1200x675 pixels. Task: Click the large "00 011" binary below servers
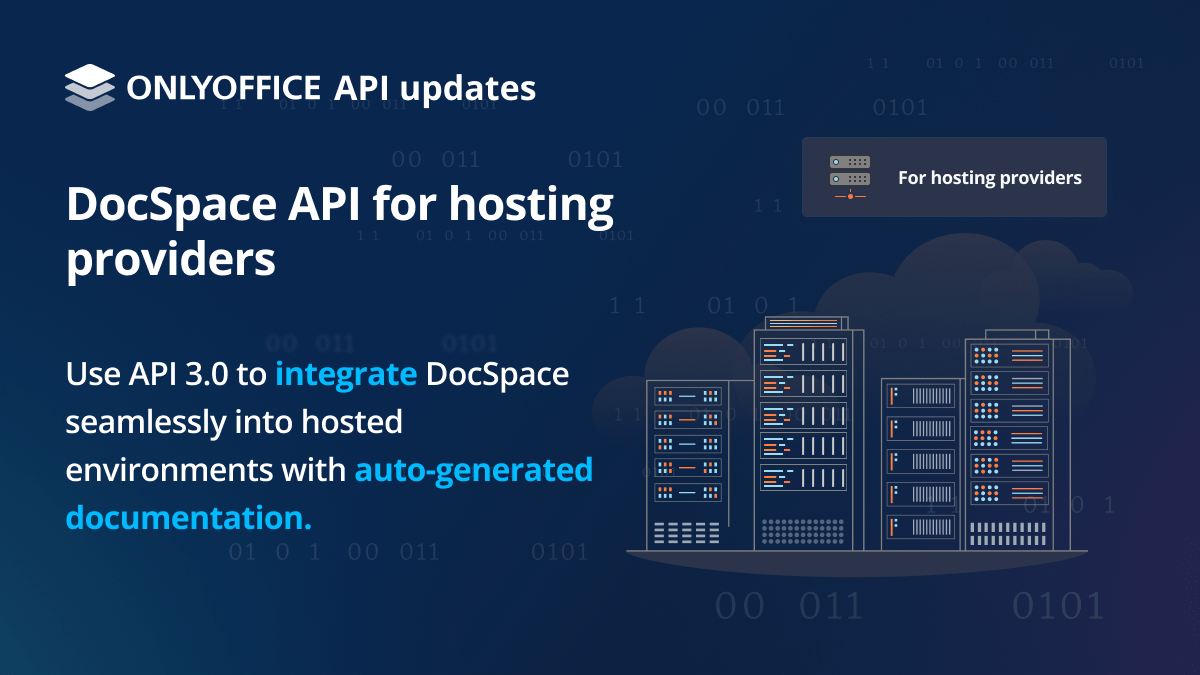click(788, 606)
